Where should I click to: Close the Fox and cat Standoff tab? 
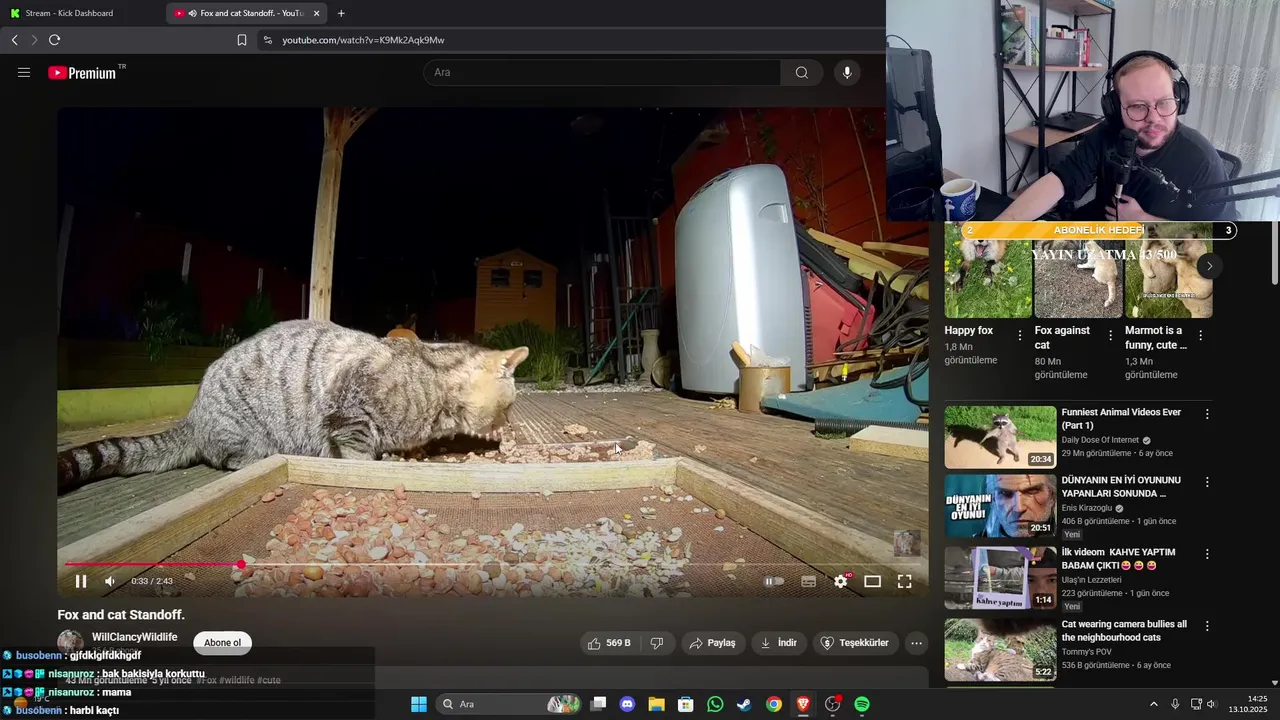(316, 13)
